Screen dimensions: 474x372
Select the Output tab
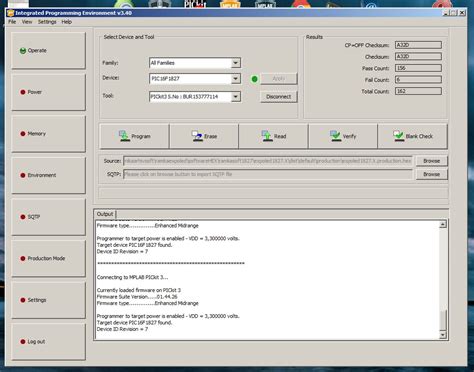pos(105,214)
